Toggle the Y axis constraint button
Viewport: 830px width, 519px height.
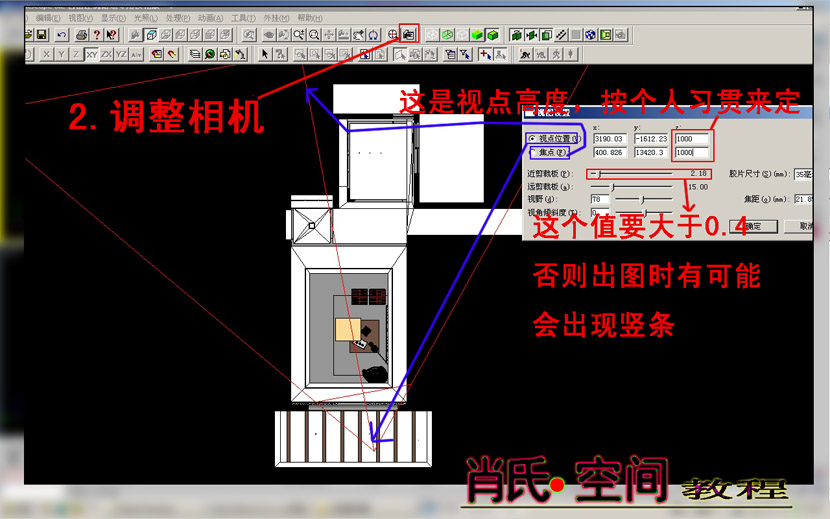click(x=61, y=54)
